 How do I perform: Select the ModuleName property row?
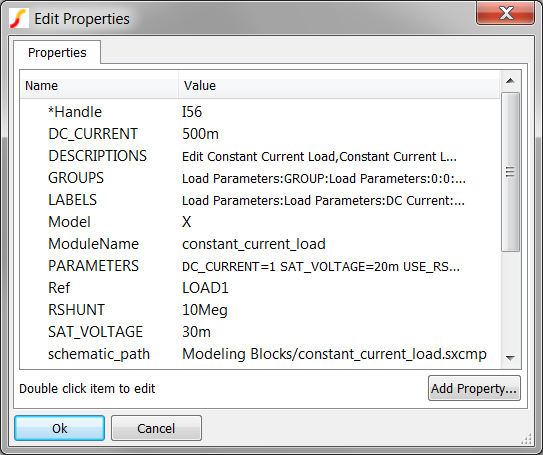coord(260,244)
